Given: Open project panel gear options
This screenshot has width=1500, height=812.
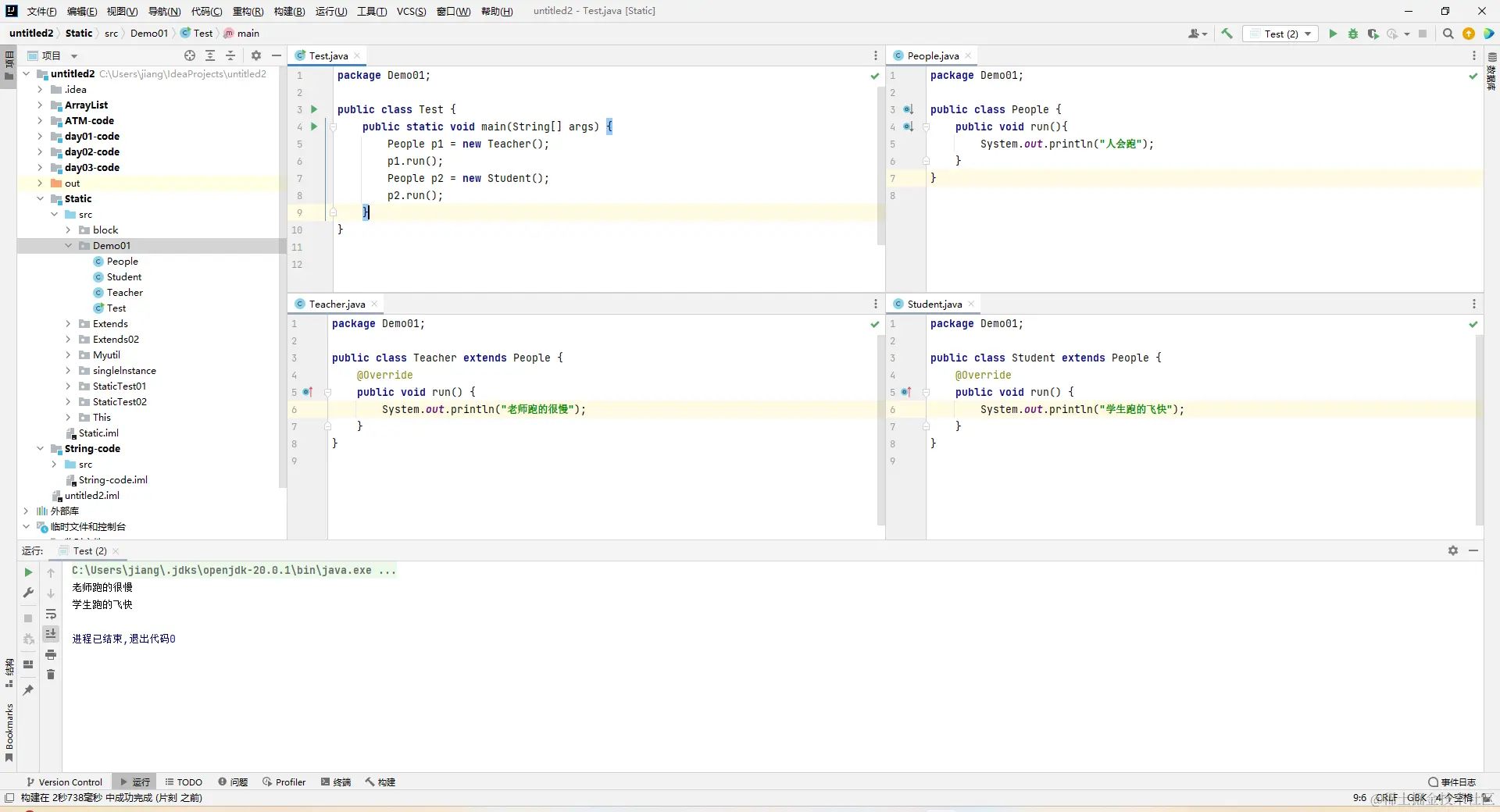Looking at the screenshot, I should coord(256,55).
